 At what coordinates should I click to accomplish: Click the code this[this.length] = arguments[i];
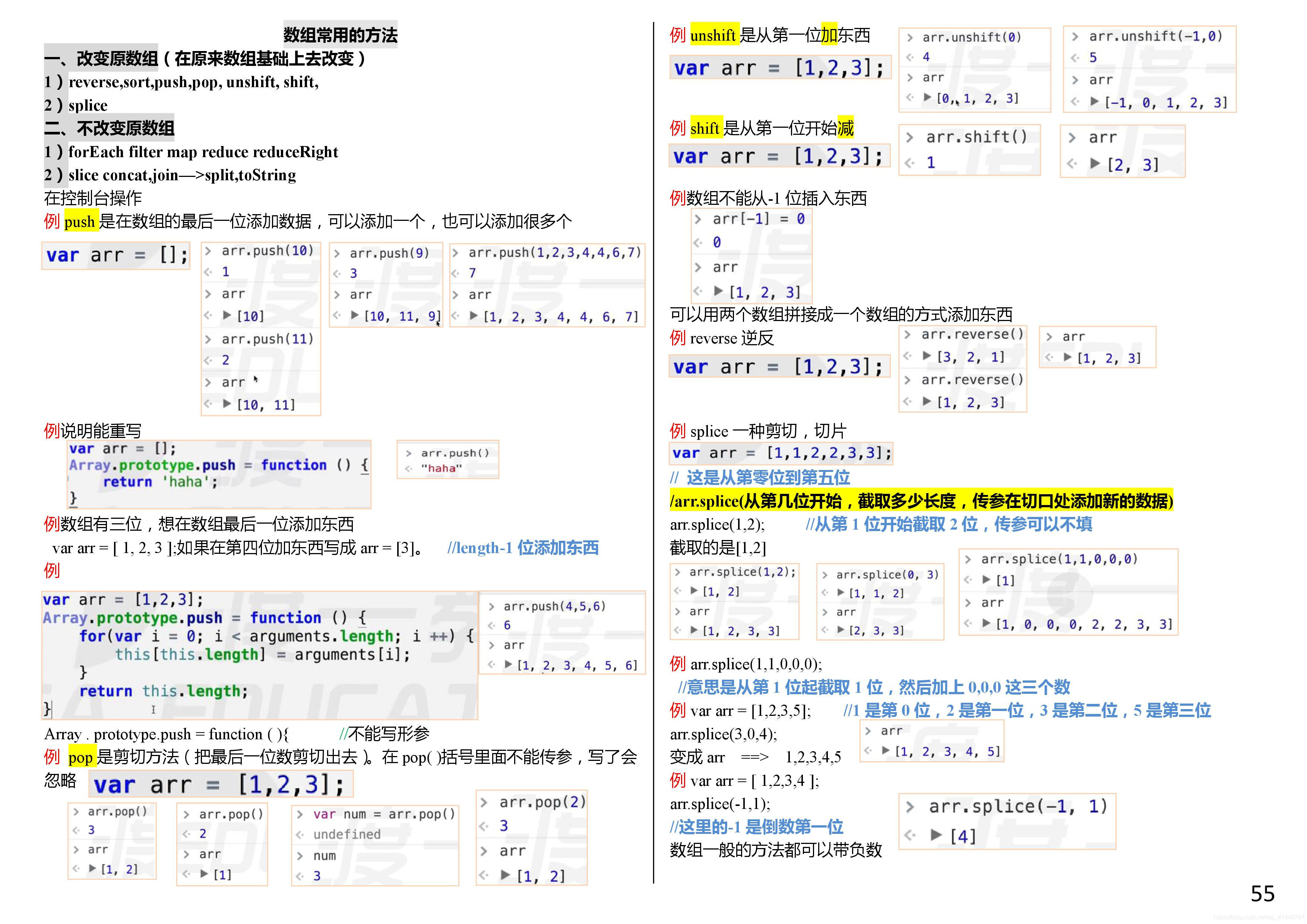click(262, 654)
